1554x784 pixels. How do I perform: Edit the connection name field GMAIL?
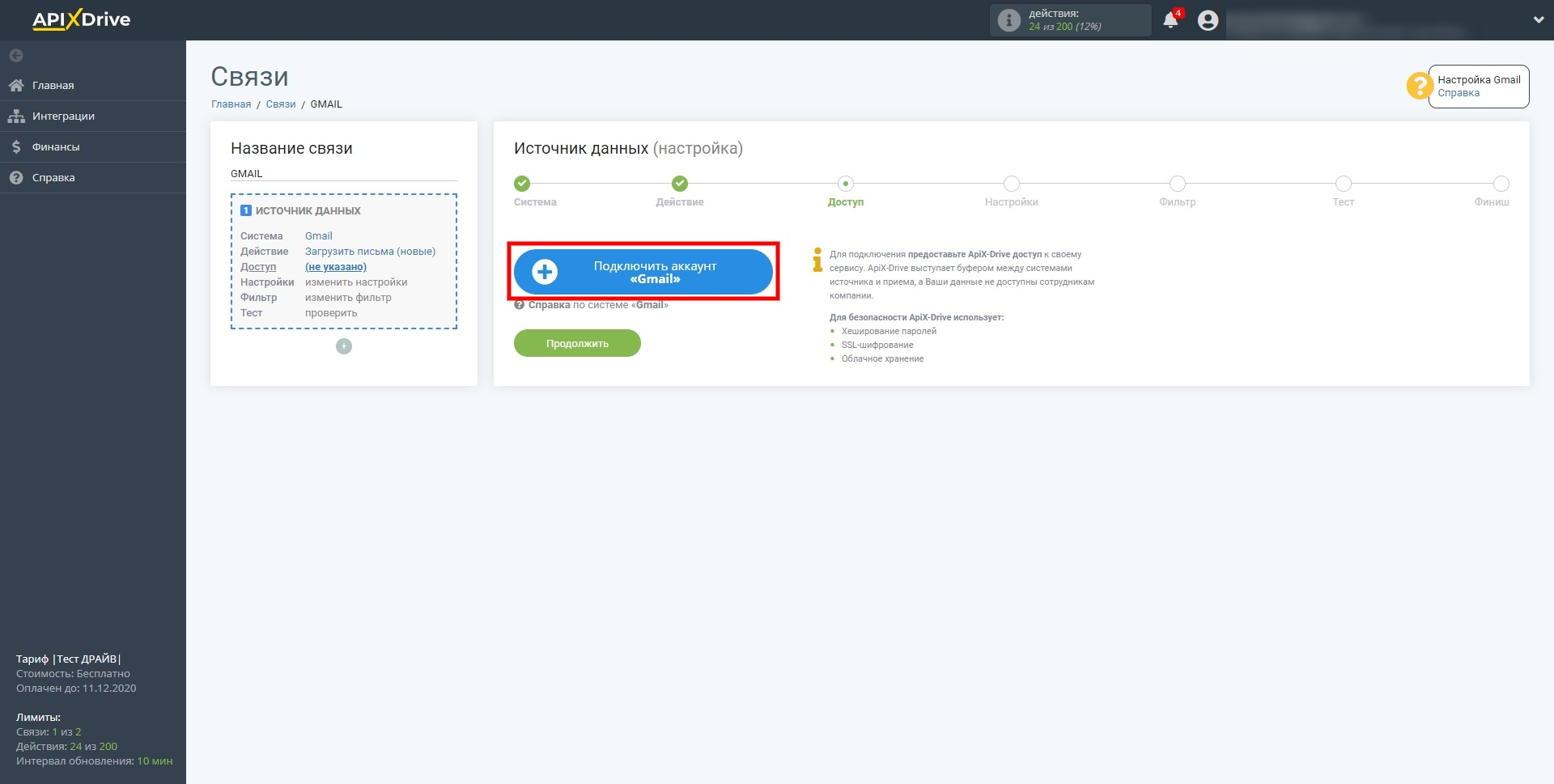344,173
